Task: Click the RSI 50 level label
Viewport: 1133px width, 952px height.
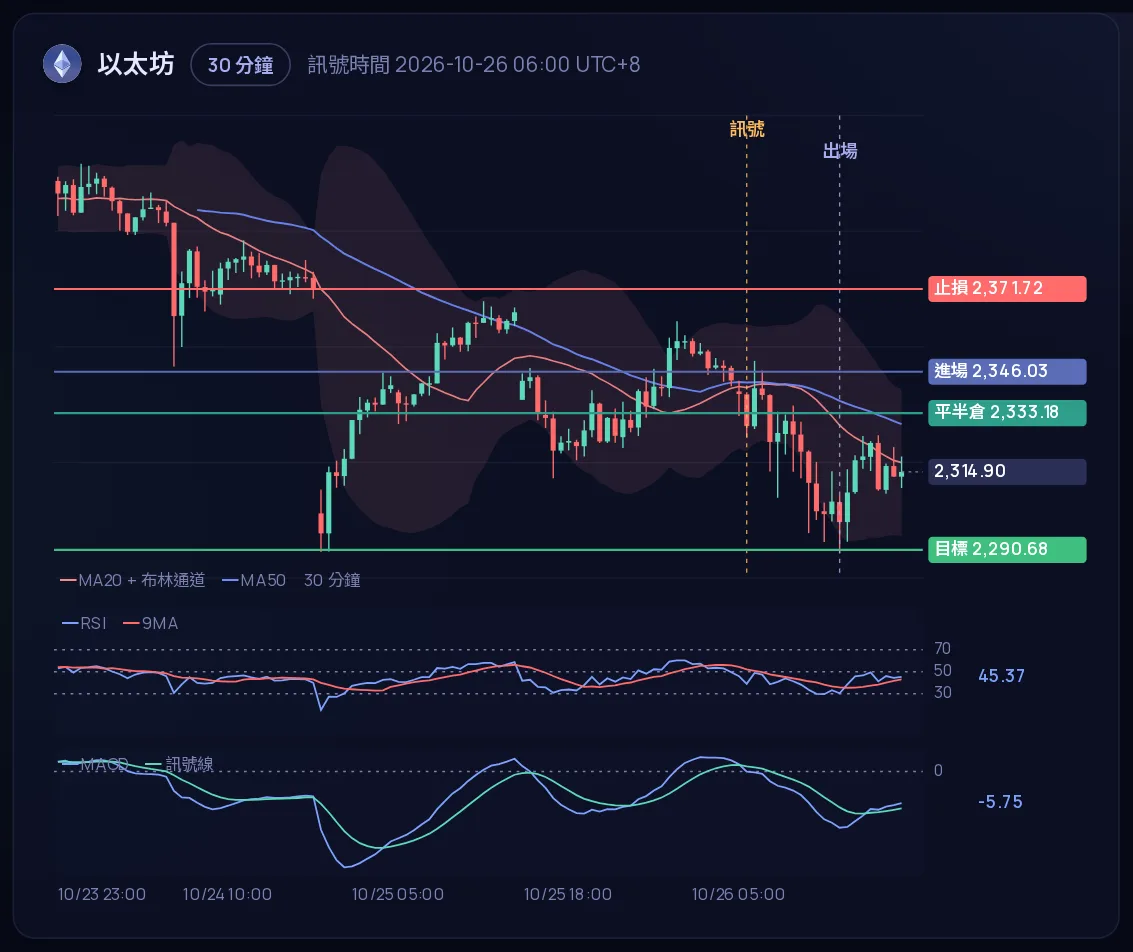Action: pyautogui.click(x=942, y=670)
